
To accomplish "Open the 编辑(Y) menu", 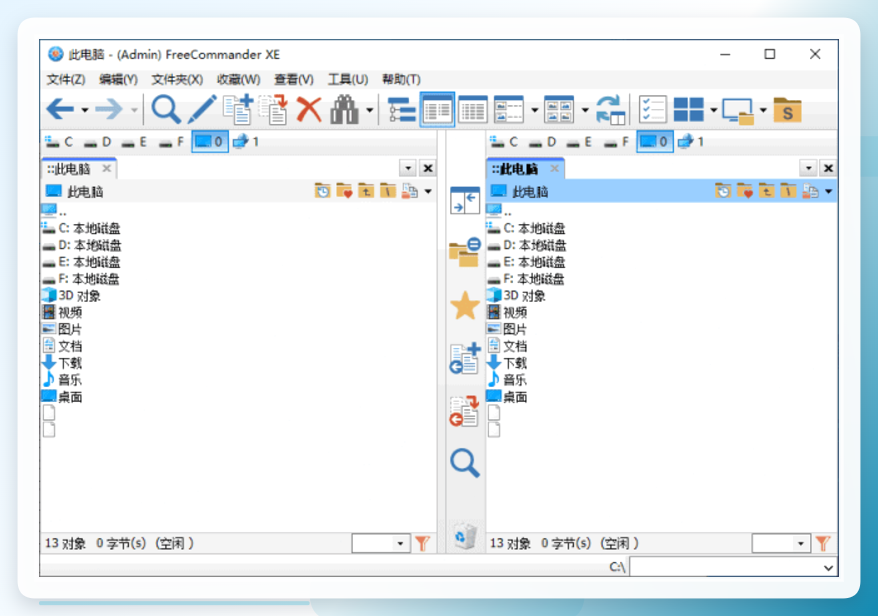I will point(118,80).
